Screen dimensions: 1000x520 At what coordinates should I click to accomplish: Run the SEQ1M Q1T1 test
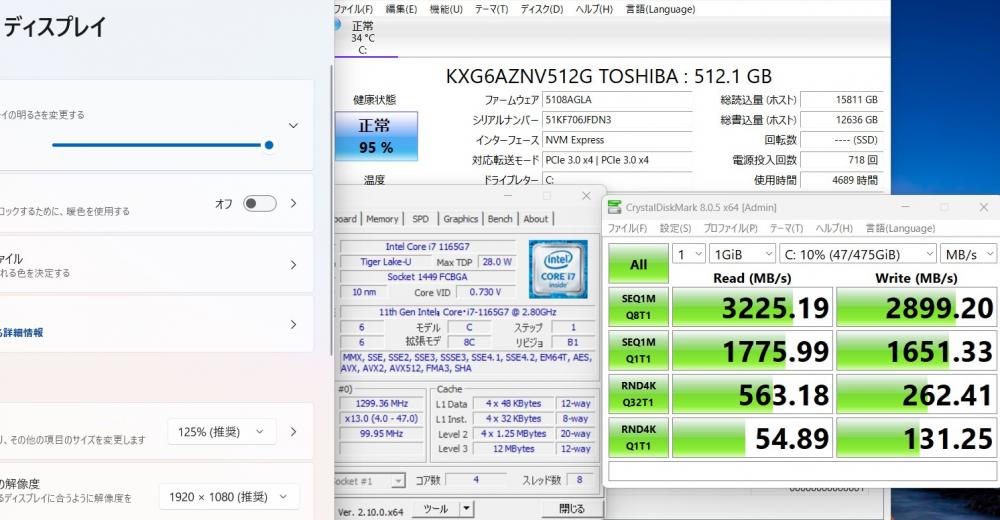(x=638, y=350)
